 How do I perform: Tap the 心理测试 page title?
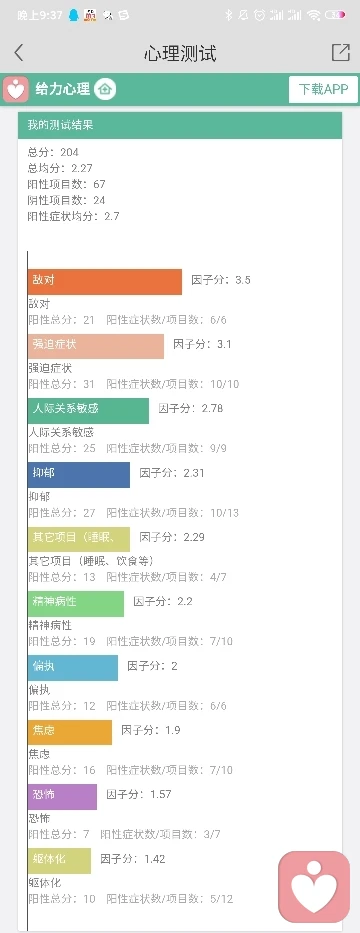pos(180,53)
